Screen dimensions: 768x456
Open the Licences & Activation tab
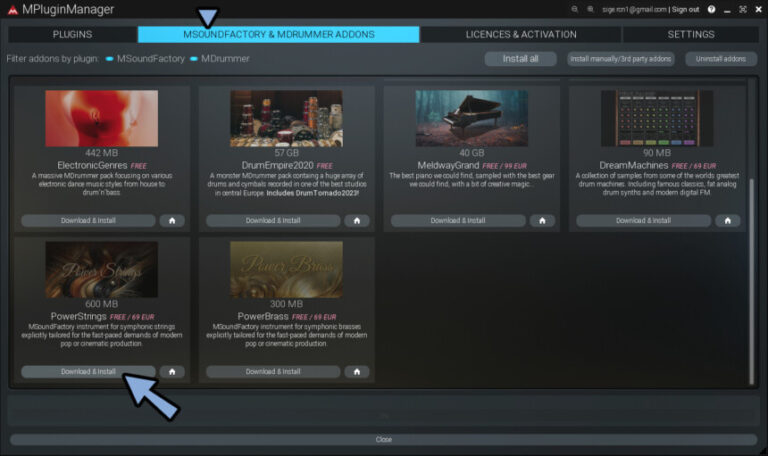tap(520, 34)
